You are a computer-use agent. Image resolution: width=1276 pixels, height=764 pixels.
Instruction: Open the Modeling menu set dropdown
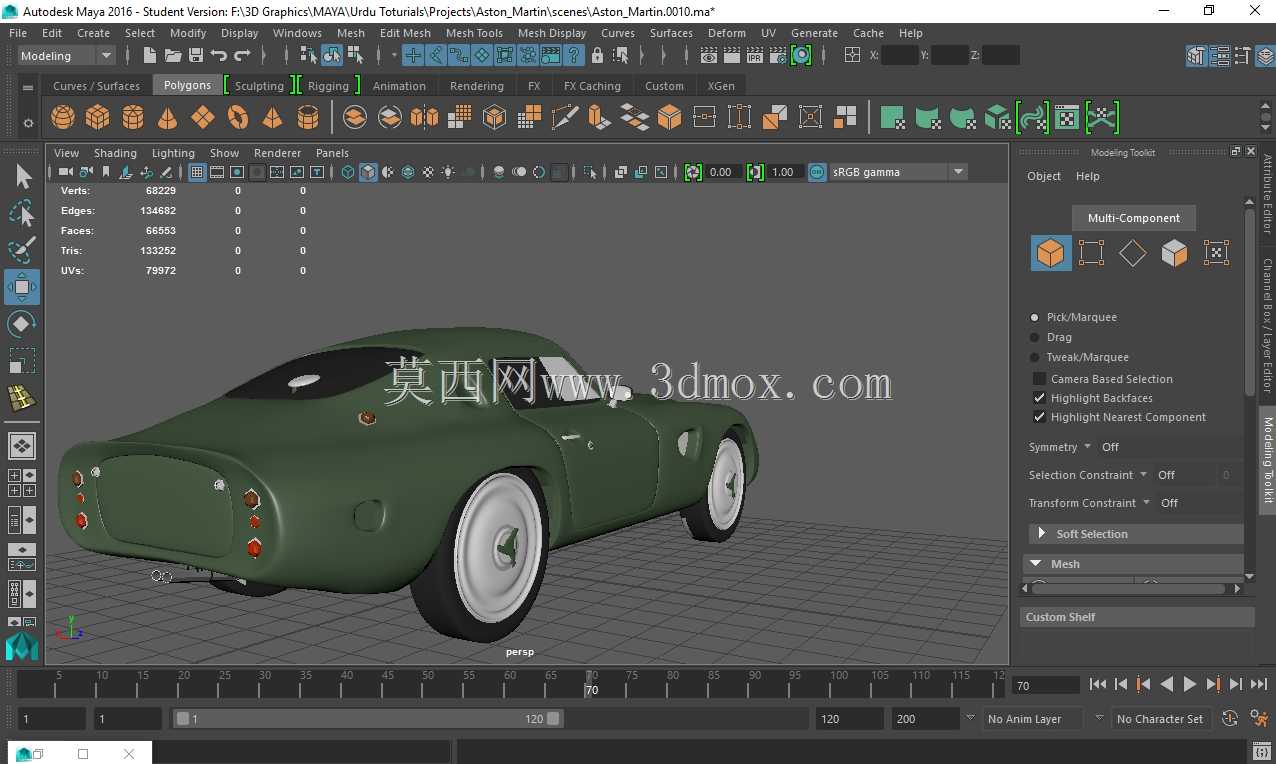coord(67,56)
